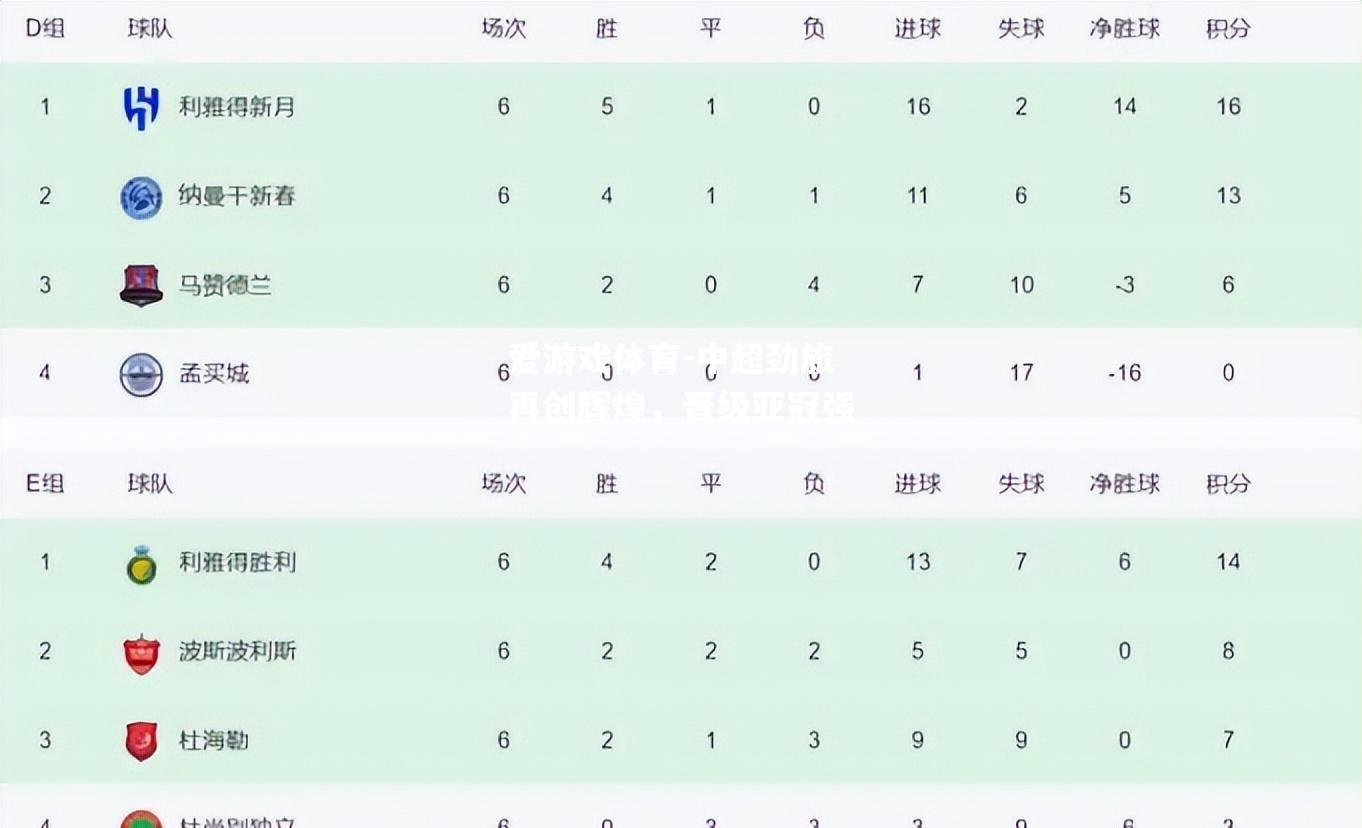Viewport: 1362px width, 828px height.
Task: Click the D组 group header label
Action: click(x=45, y=28)
